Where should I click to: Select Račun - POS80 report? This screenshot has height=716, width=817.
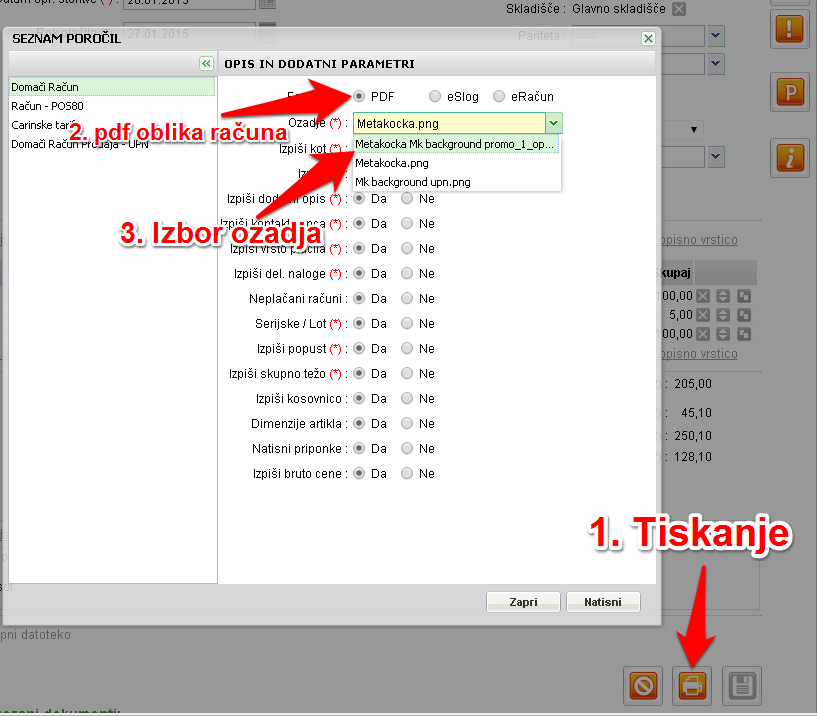[112, 106]
